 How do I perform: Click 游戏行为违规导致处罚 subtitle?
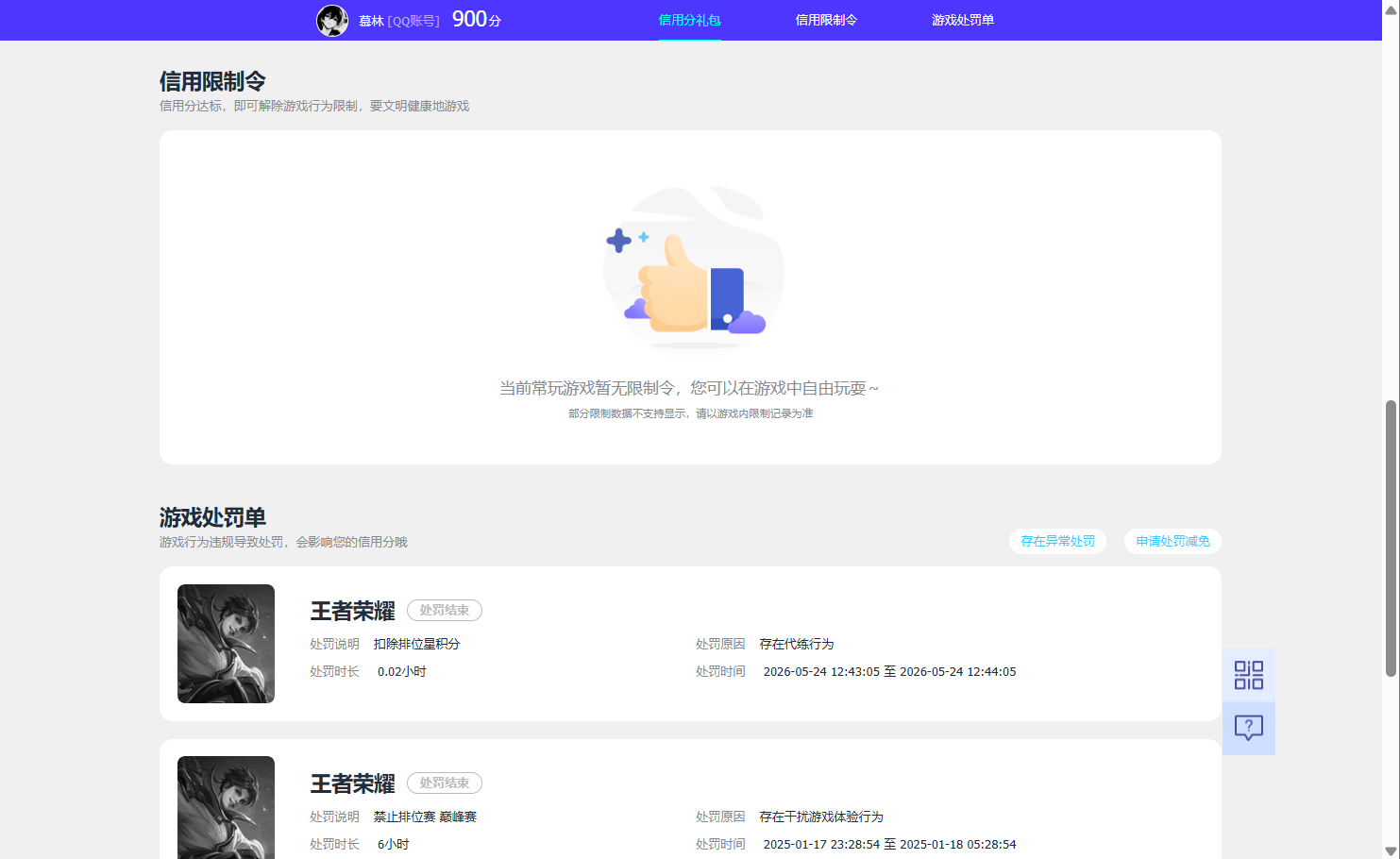[x=283, y=542]
